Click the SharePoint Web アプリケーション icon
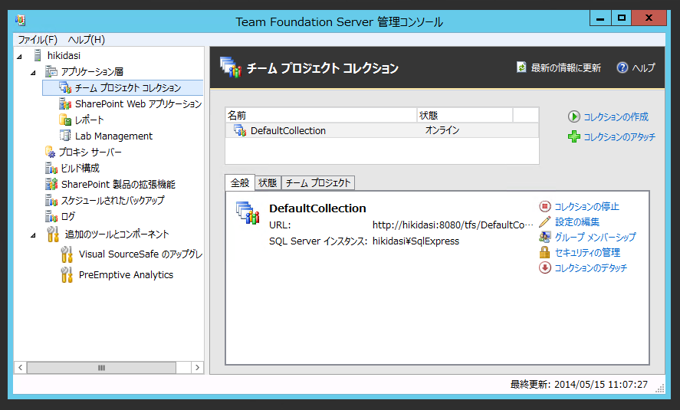This screenshot has height=410, width=680. click(65, 104)
